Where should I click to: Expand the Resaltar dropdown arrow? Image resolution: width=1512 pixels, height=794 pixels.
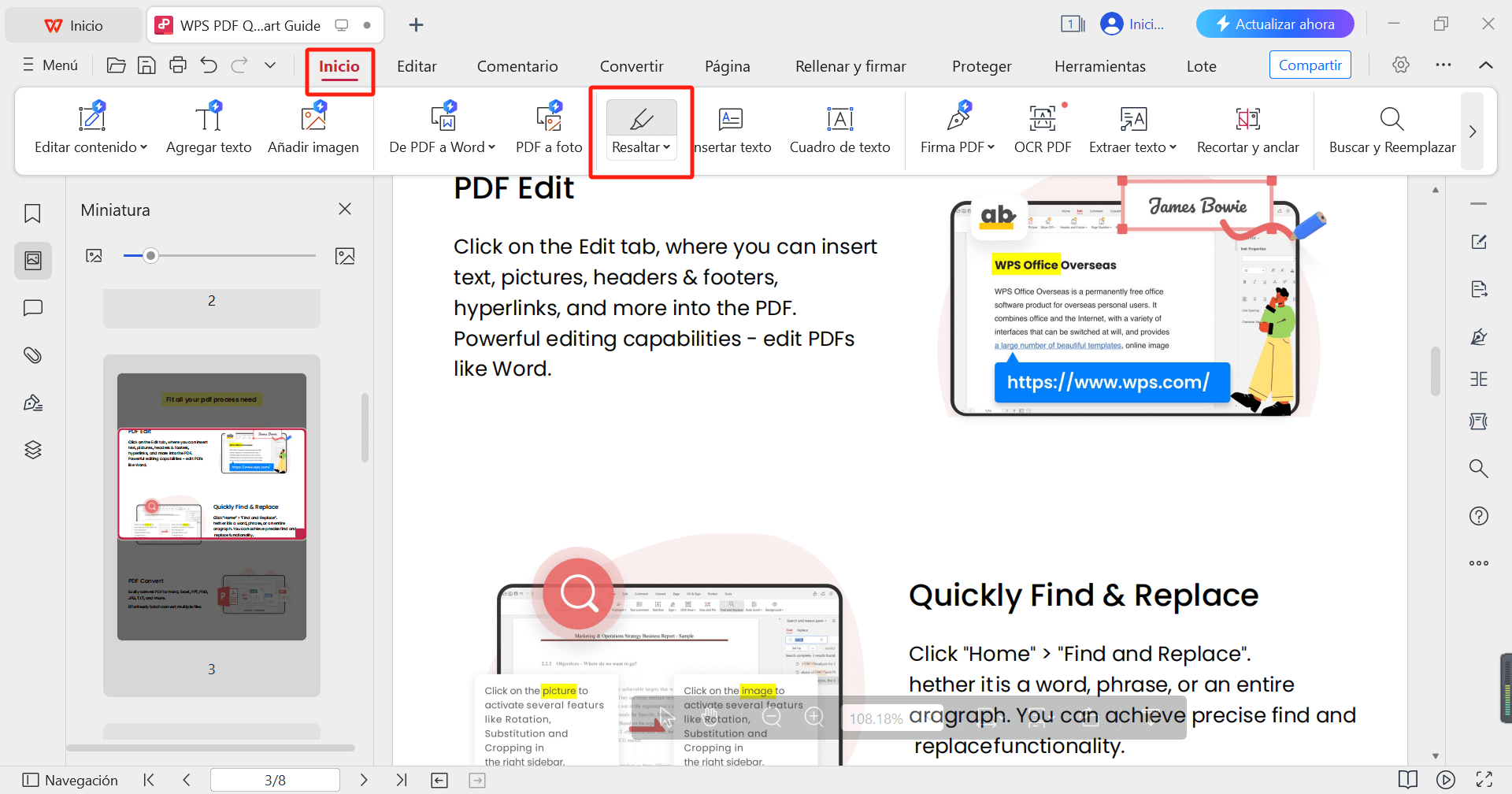point(667,147)
